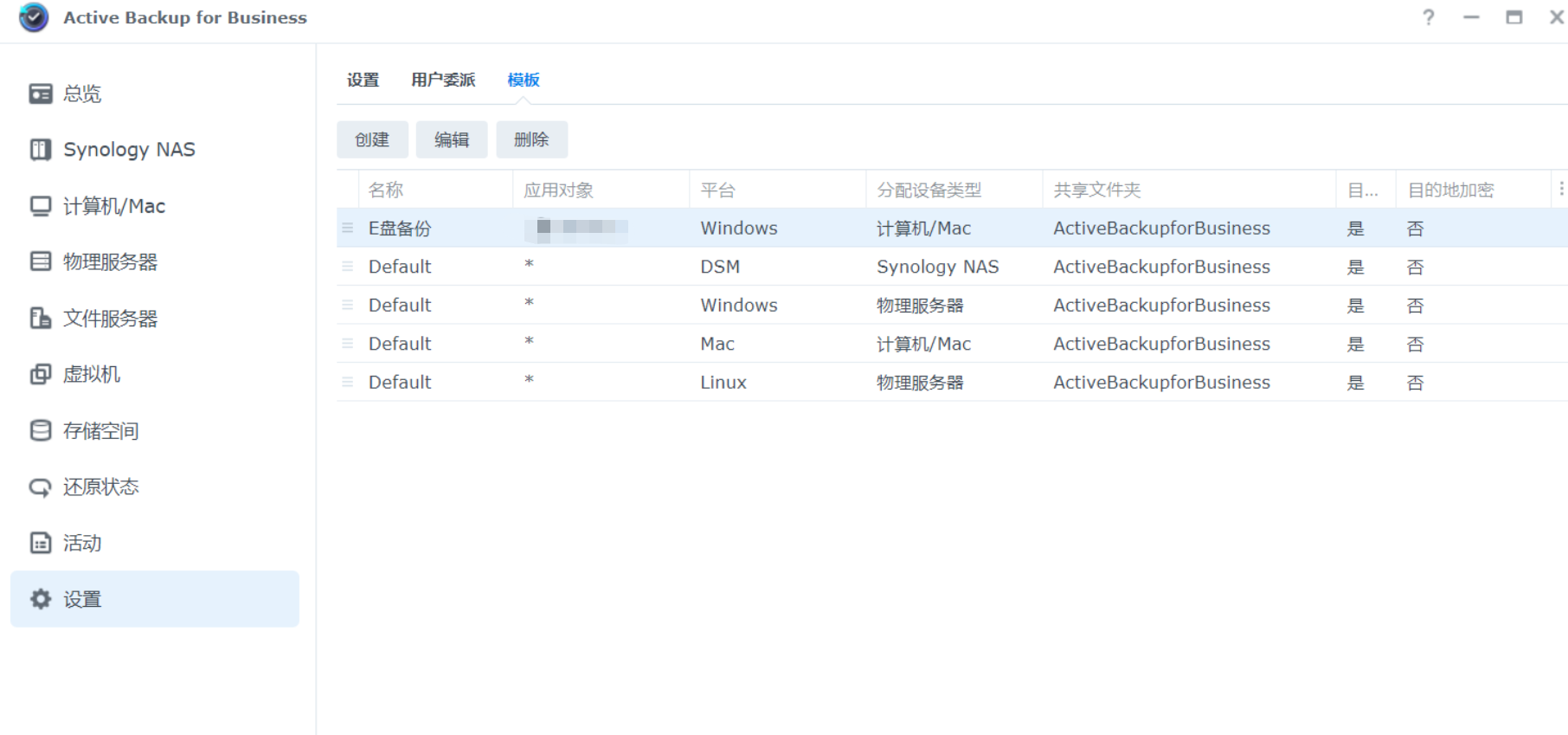Click the 分配设备类型 column header
The width and height of the screenshot is (1568, 735).
click(x=954, y=190)
